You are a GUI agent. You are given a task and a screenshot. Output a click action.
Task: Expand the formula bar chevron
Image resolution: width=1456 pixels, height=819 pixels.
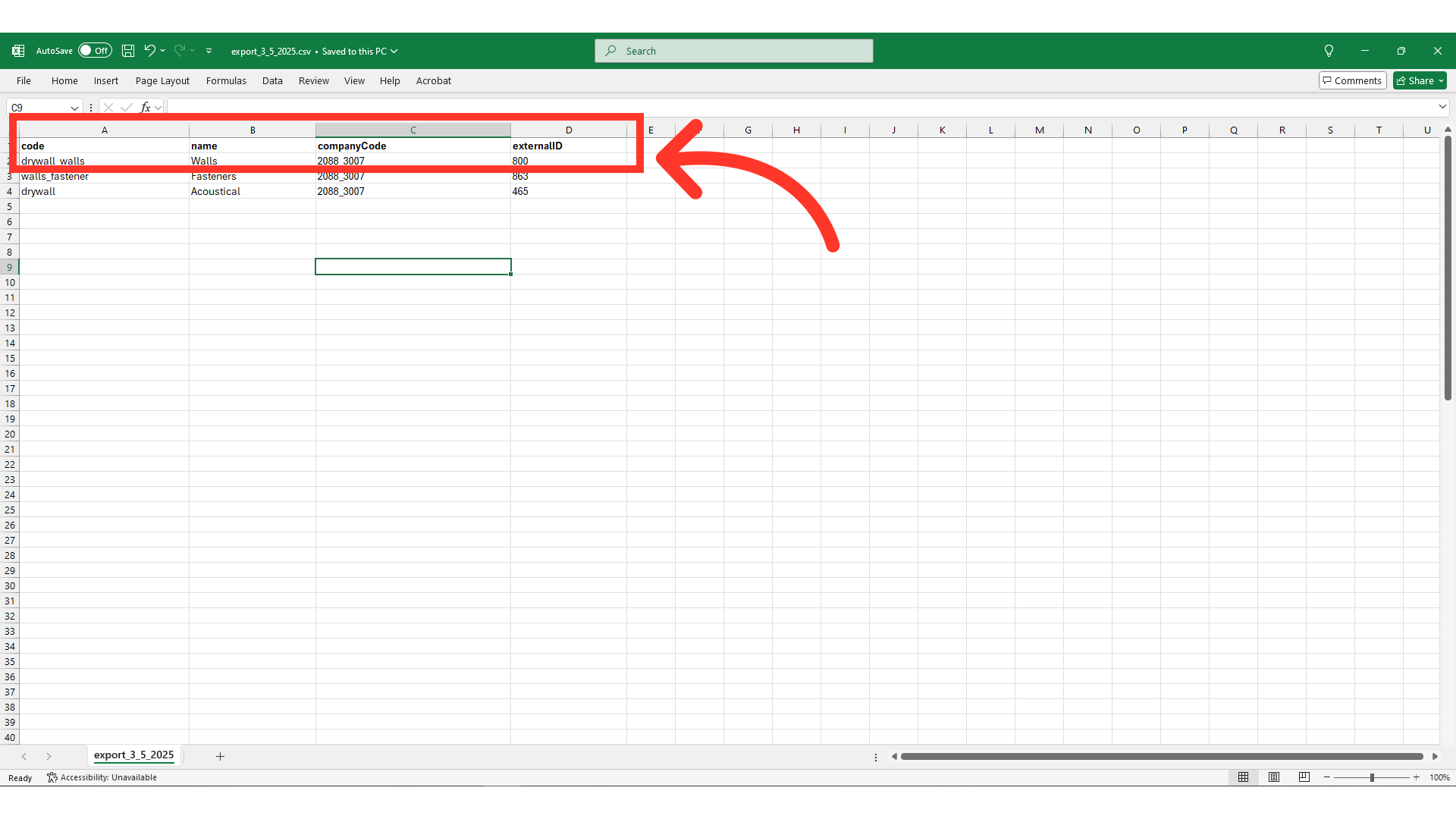[x=1442, y=107]
